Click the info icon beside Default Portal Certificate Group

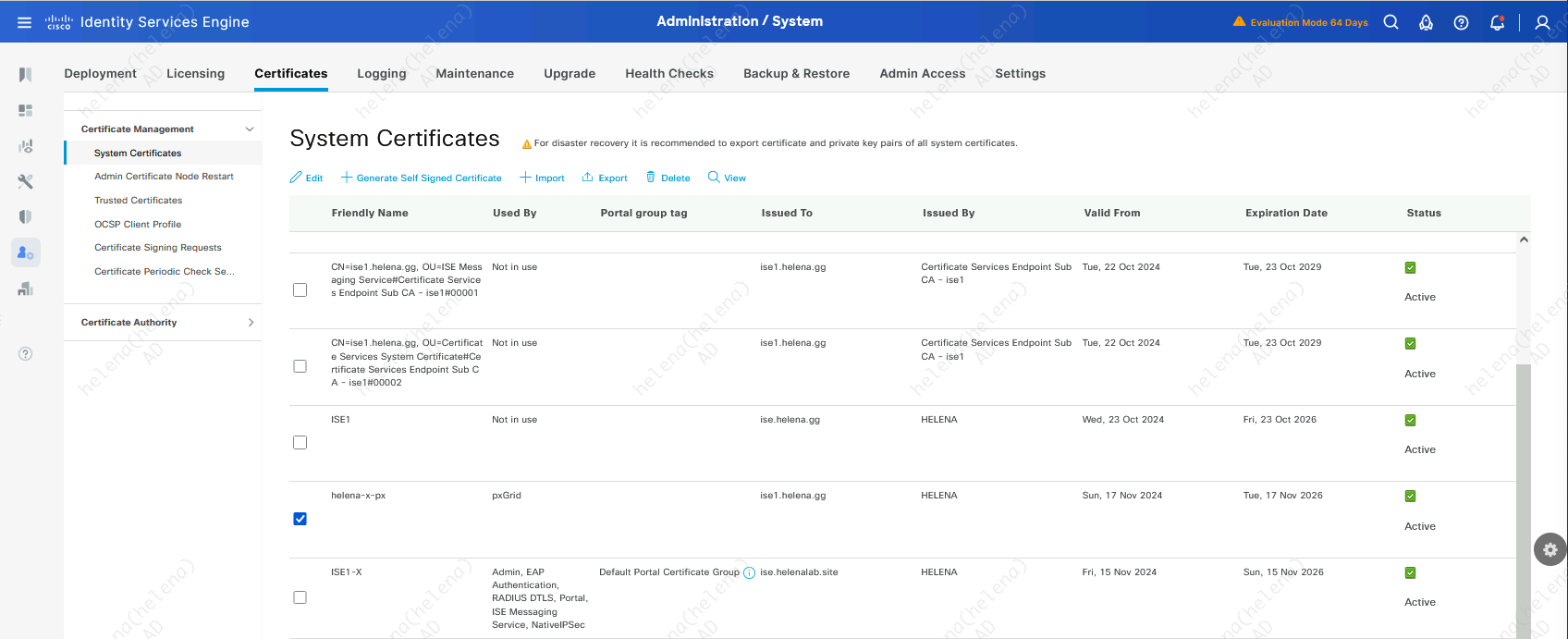(750, 572)
